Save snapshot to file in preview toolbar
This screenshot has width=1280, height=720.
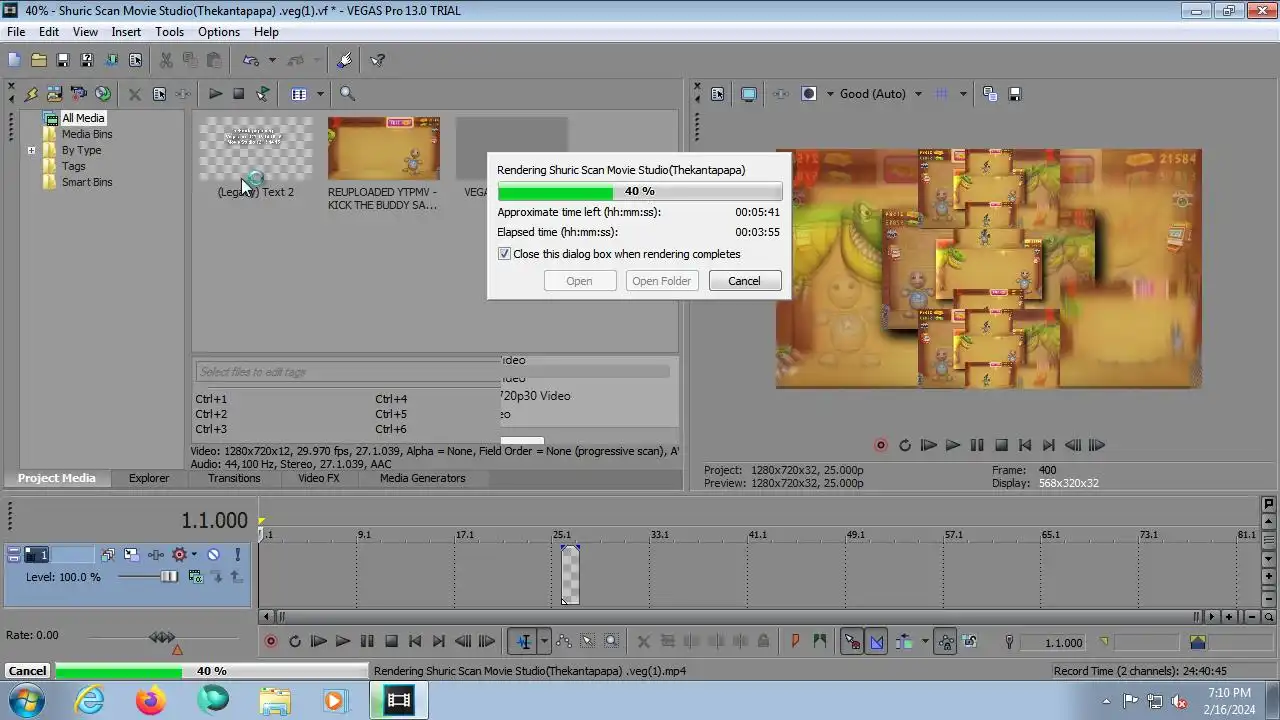(x=1014, y=94)
